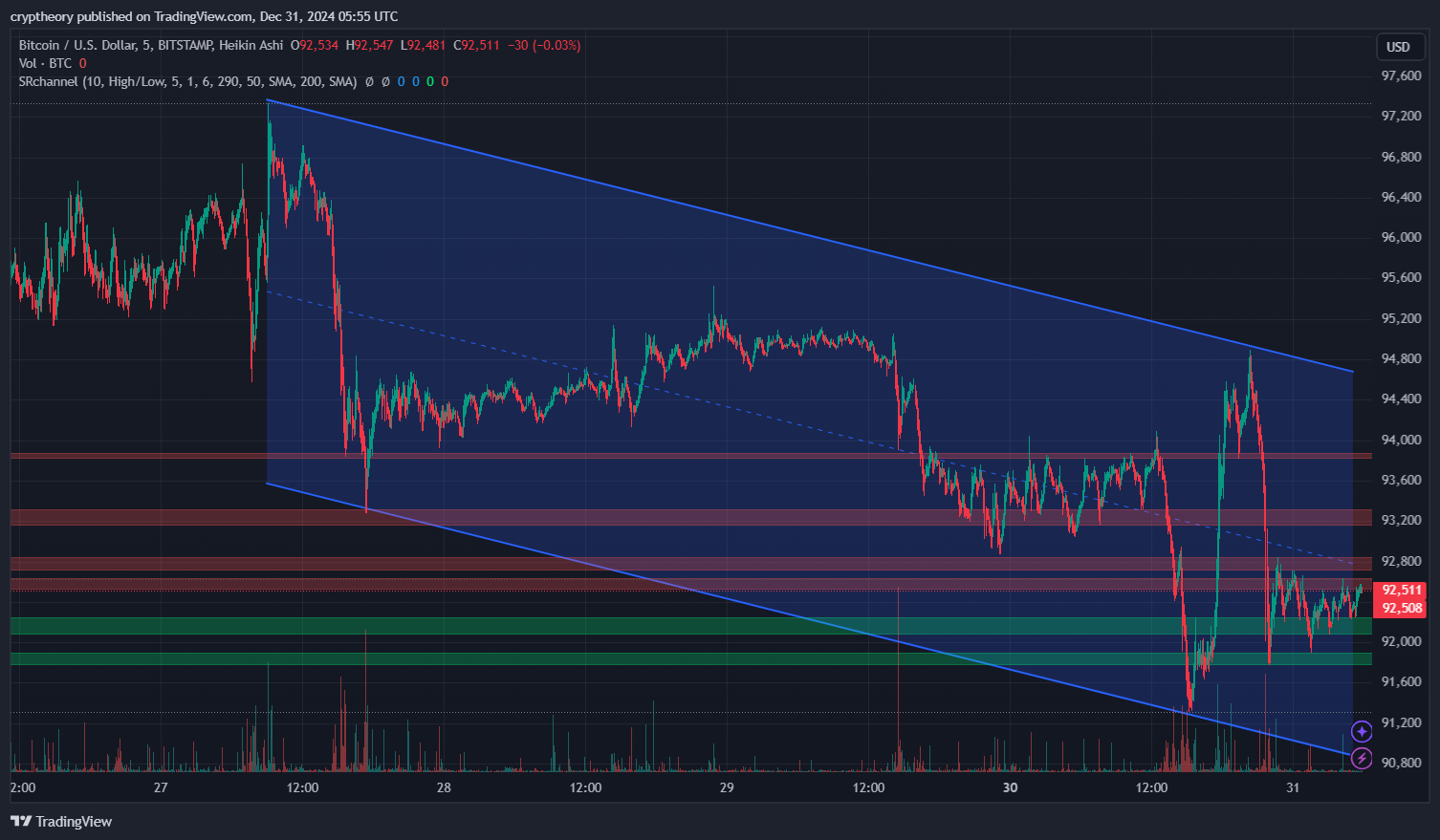Select the SRchannel indicator legend
This screenshot has height=840, width=1440.
[187, 81]
